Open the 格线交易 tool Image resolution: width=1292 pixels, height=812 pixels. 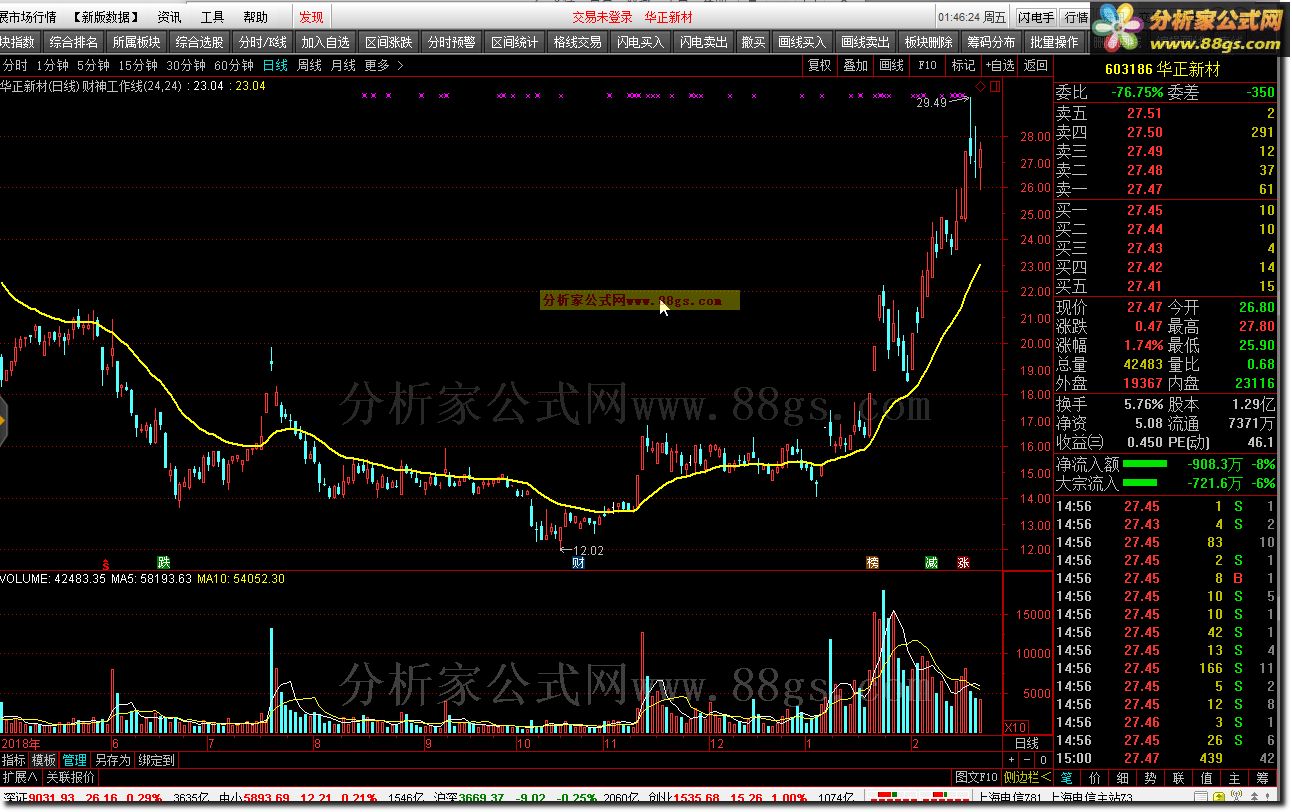[578, 42]
